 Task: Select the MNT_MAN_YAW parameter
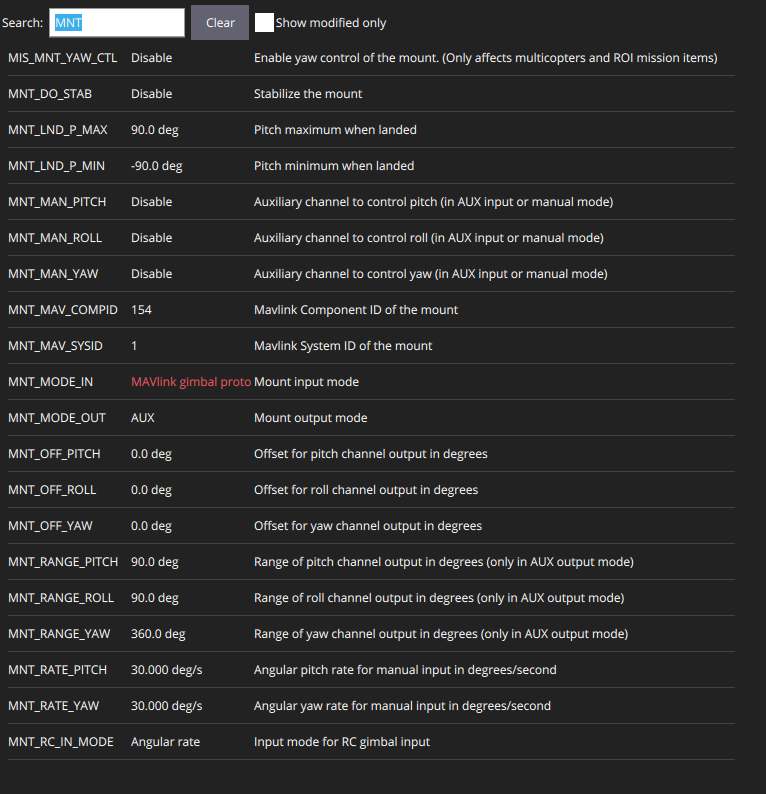click(53, 273)
